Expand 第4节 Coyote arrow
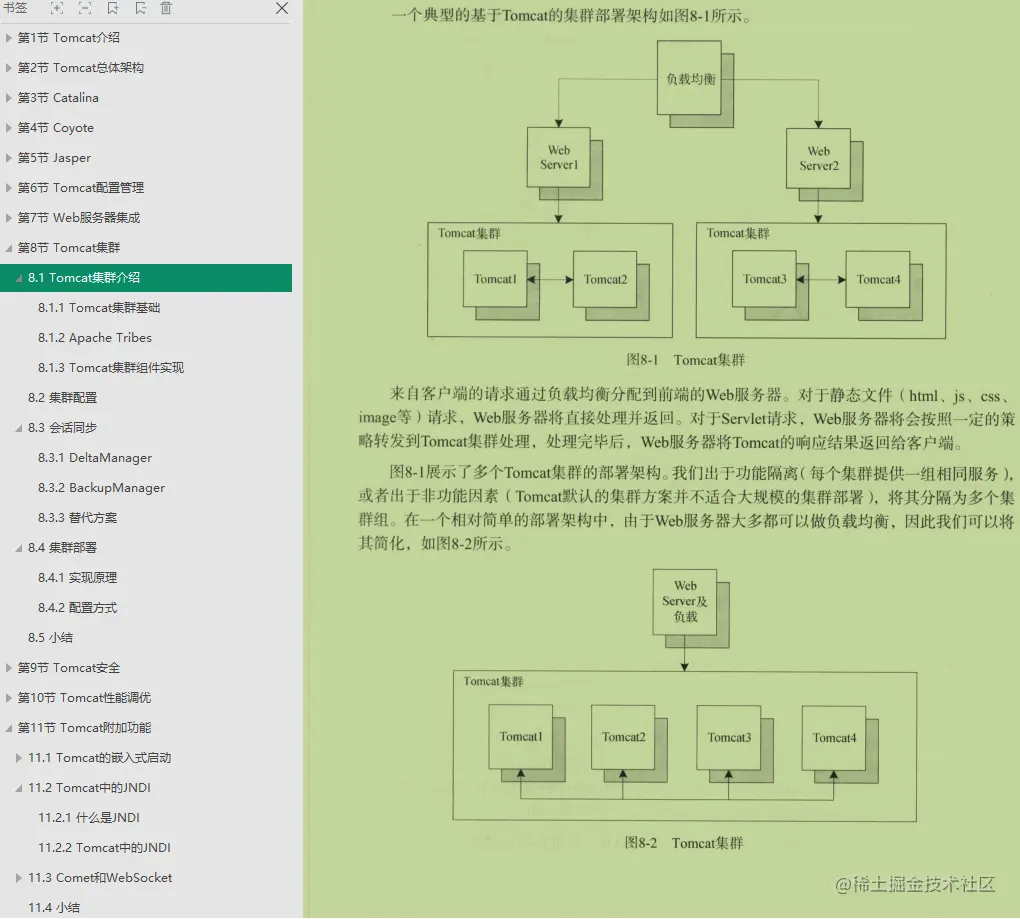 [8, 127]
